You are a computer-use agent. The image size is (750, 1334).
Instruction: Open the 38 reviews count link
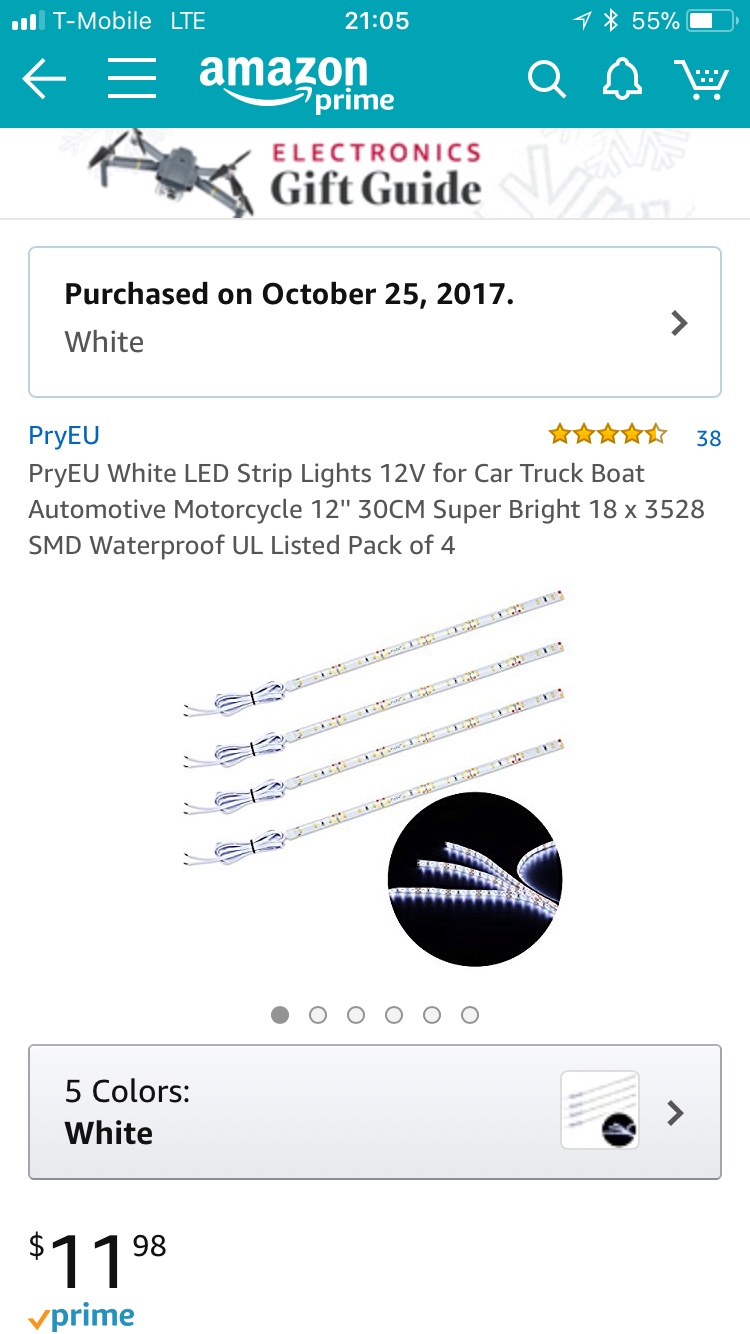coord(709,438)
